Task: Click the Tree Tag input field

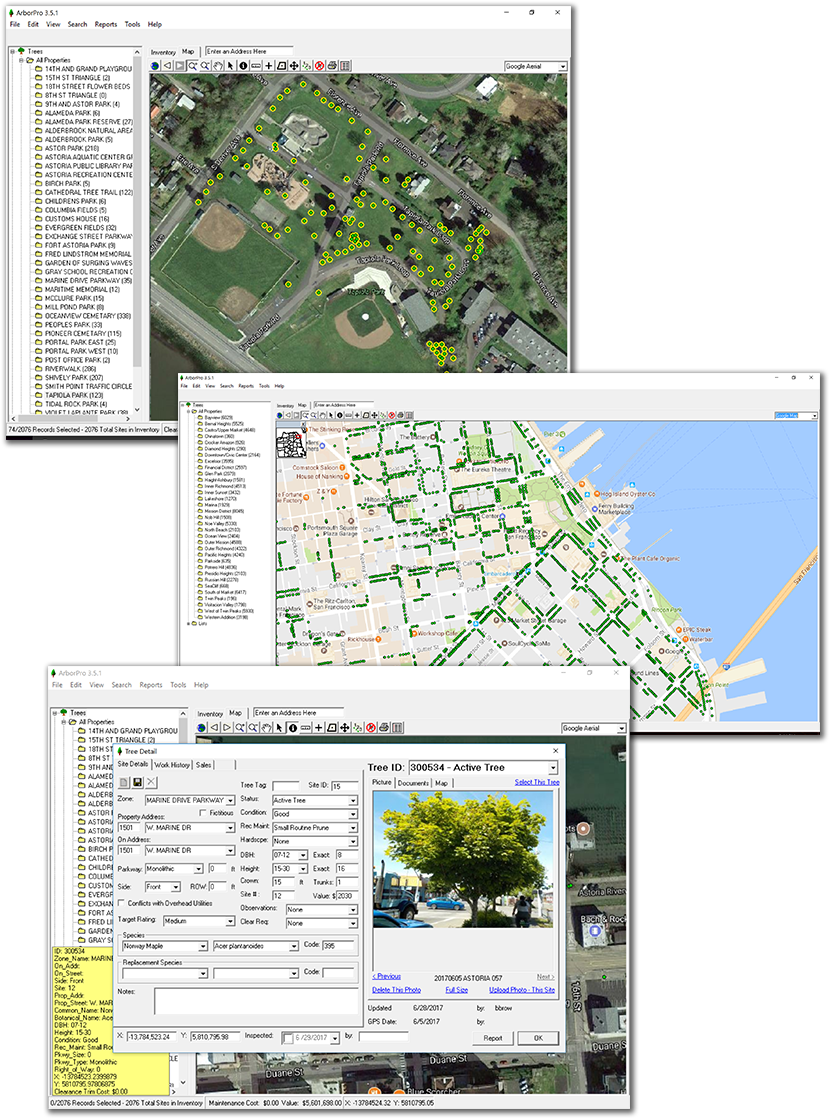Action: tap(286, 786)
